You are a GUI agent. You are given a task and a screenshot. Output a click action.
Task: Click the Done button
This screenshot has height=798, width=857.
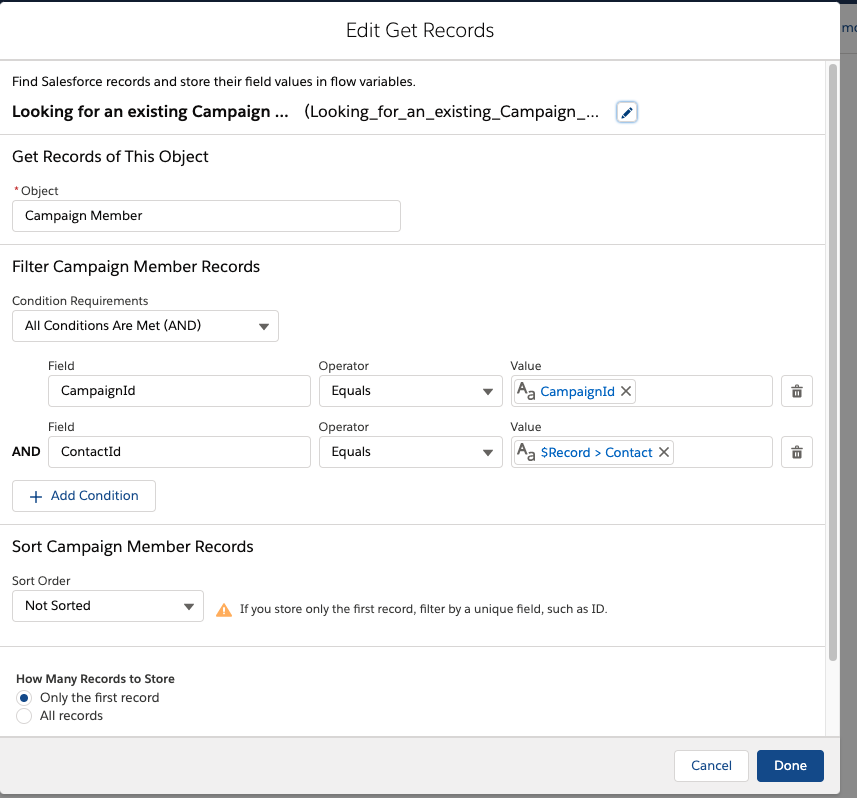[x=790, y=766]
